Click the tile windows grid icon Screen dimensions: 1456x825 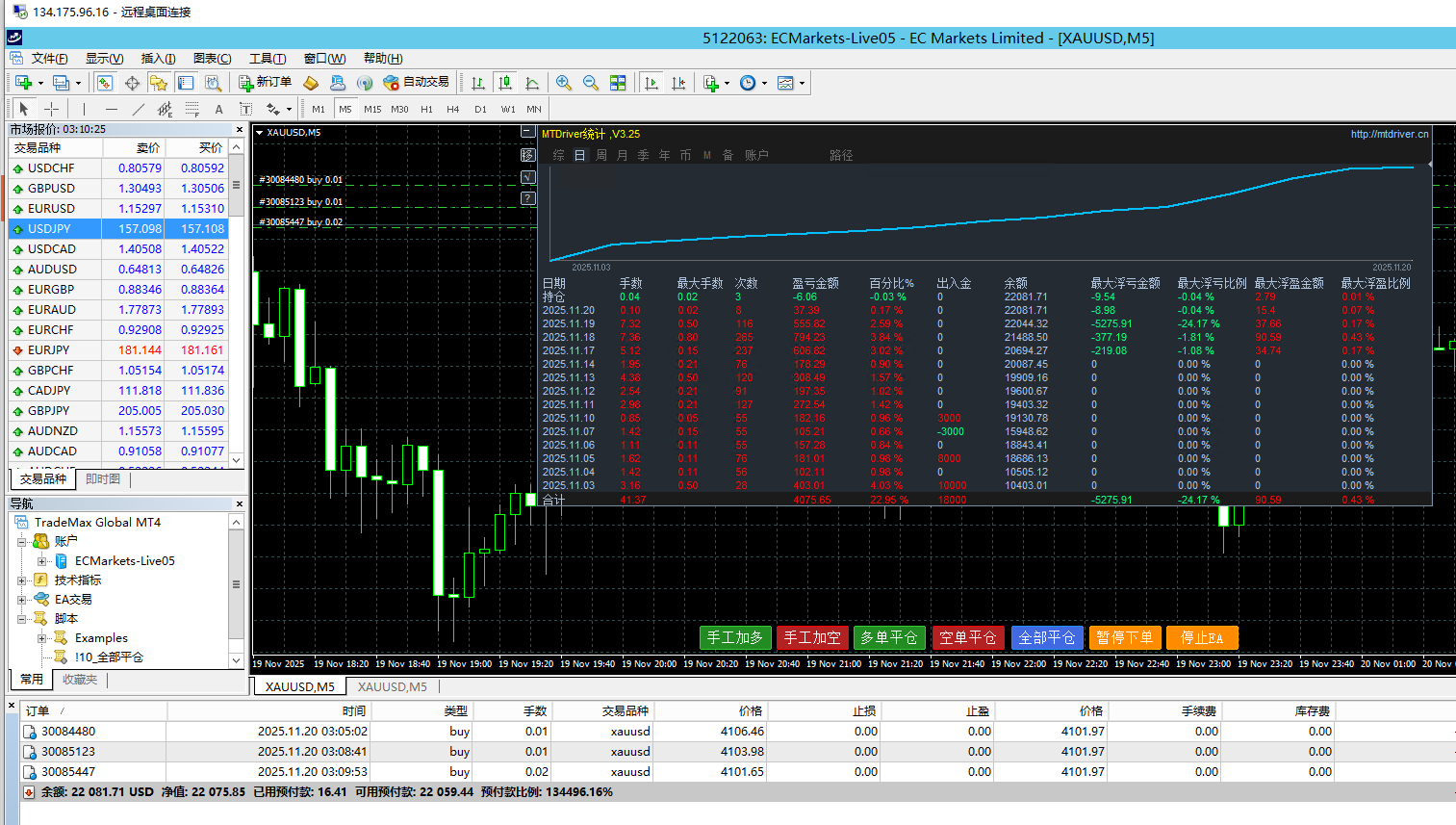tap(618, 83)
